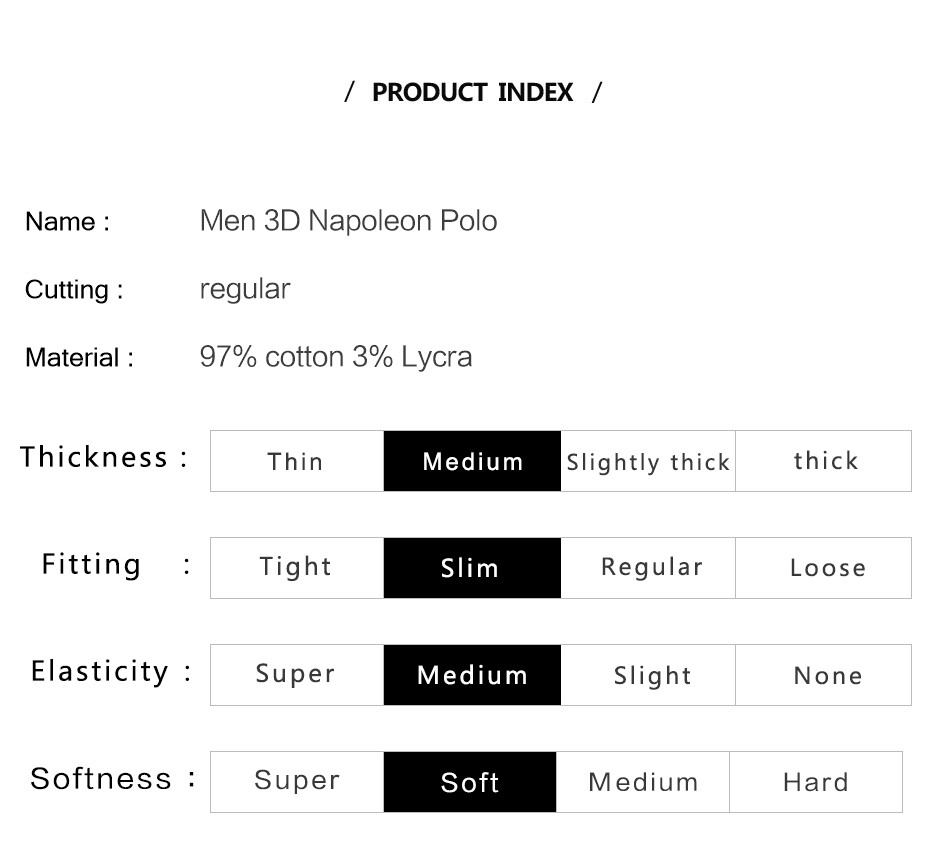Choose Medium in the Softness row

pyautogui.click(x=643, y=782)
